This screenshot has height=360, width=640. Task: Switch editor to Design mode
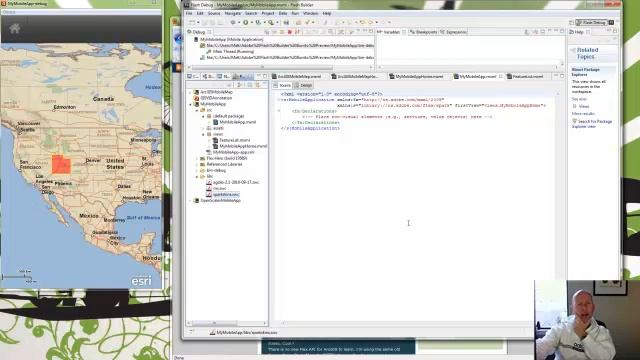pos(304,85)
